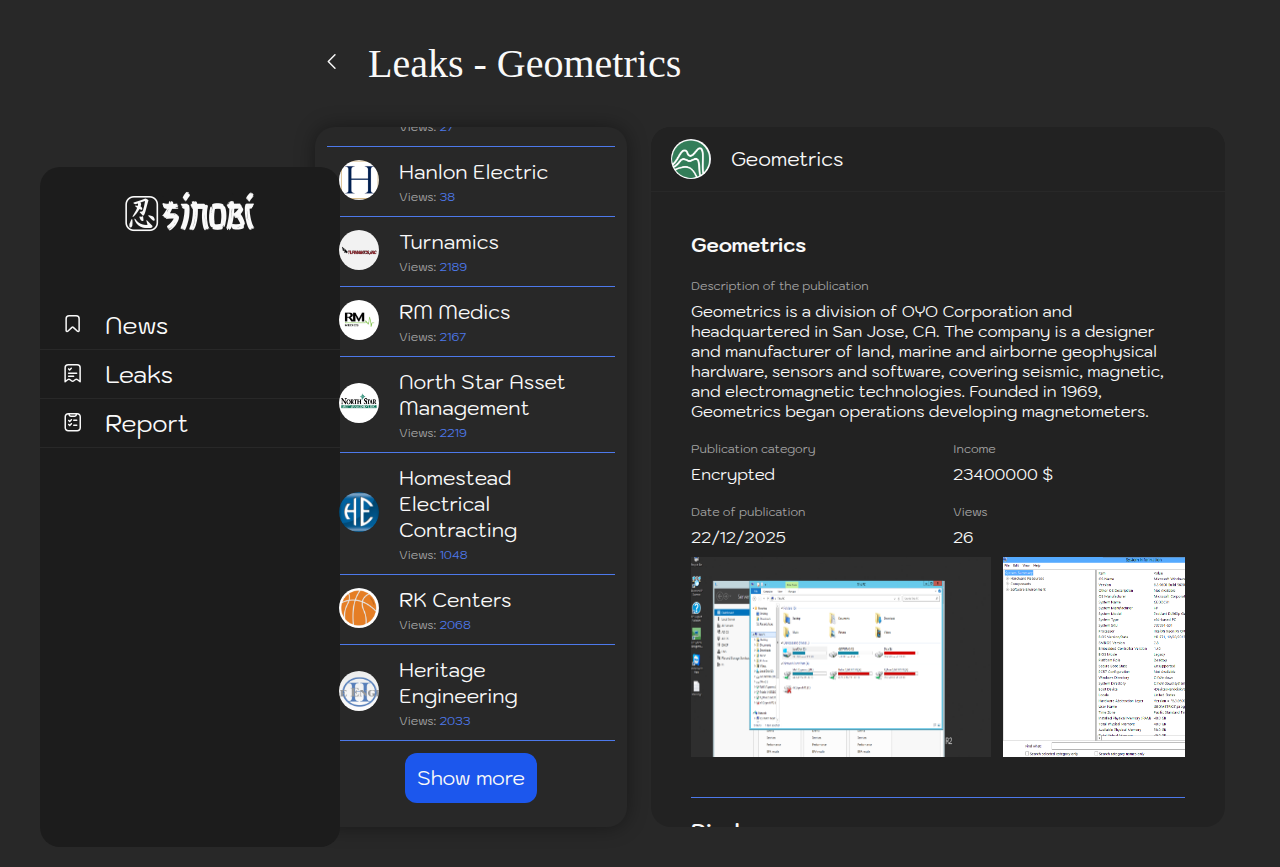This screenshot has width=1280, height=867.
Task: Click the Hanlon Electric logo icon
Action: [x=359, y=180]
